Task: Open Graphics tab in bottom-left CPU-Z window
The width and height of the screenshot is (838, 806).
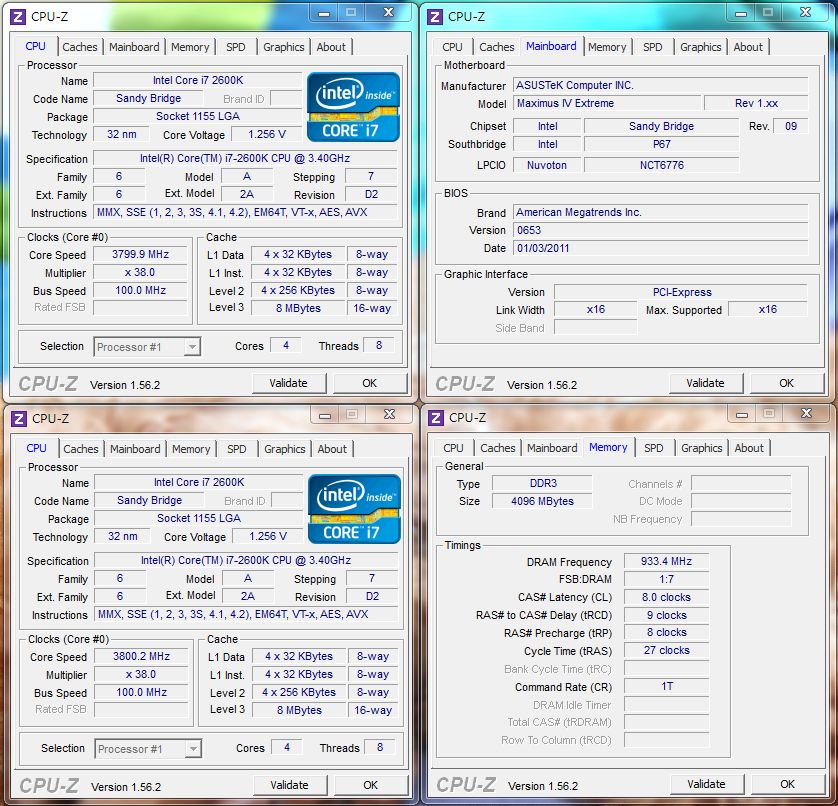Action: [x=285, y=449]
